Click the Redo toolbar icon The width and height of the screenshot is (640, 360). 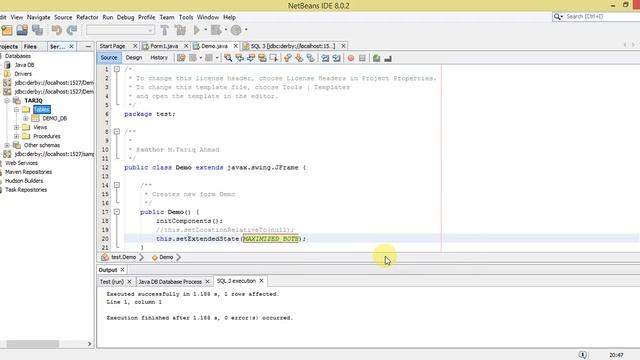tap(72, 30)
